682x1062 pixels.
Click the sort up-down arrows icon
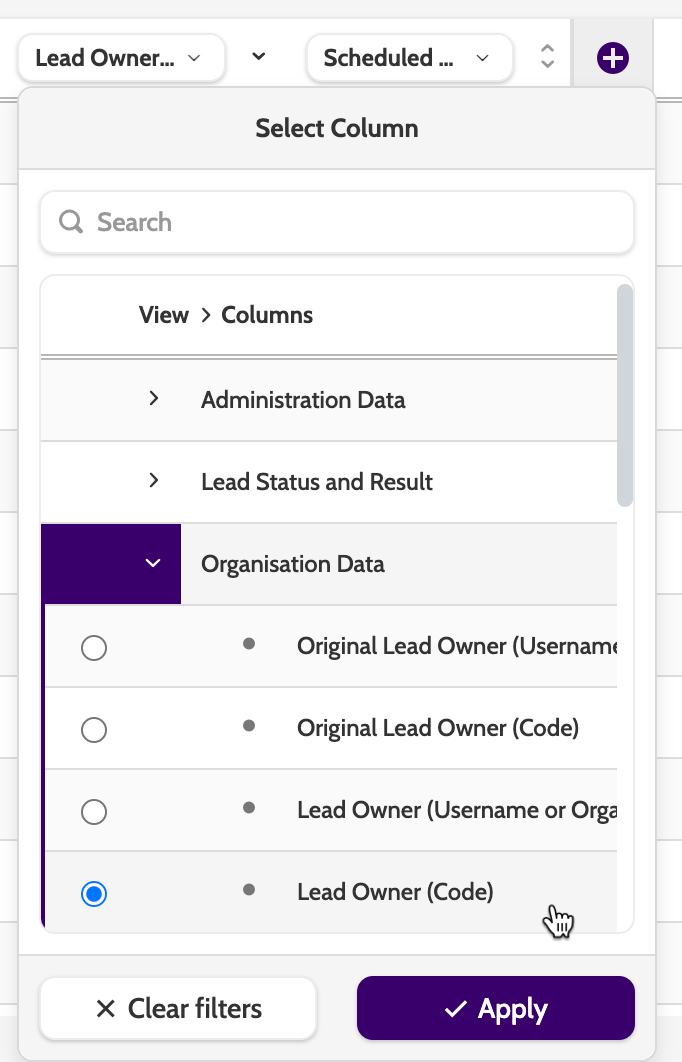point(547,57)
